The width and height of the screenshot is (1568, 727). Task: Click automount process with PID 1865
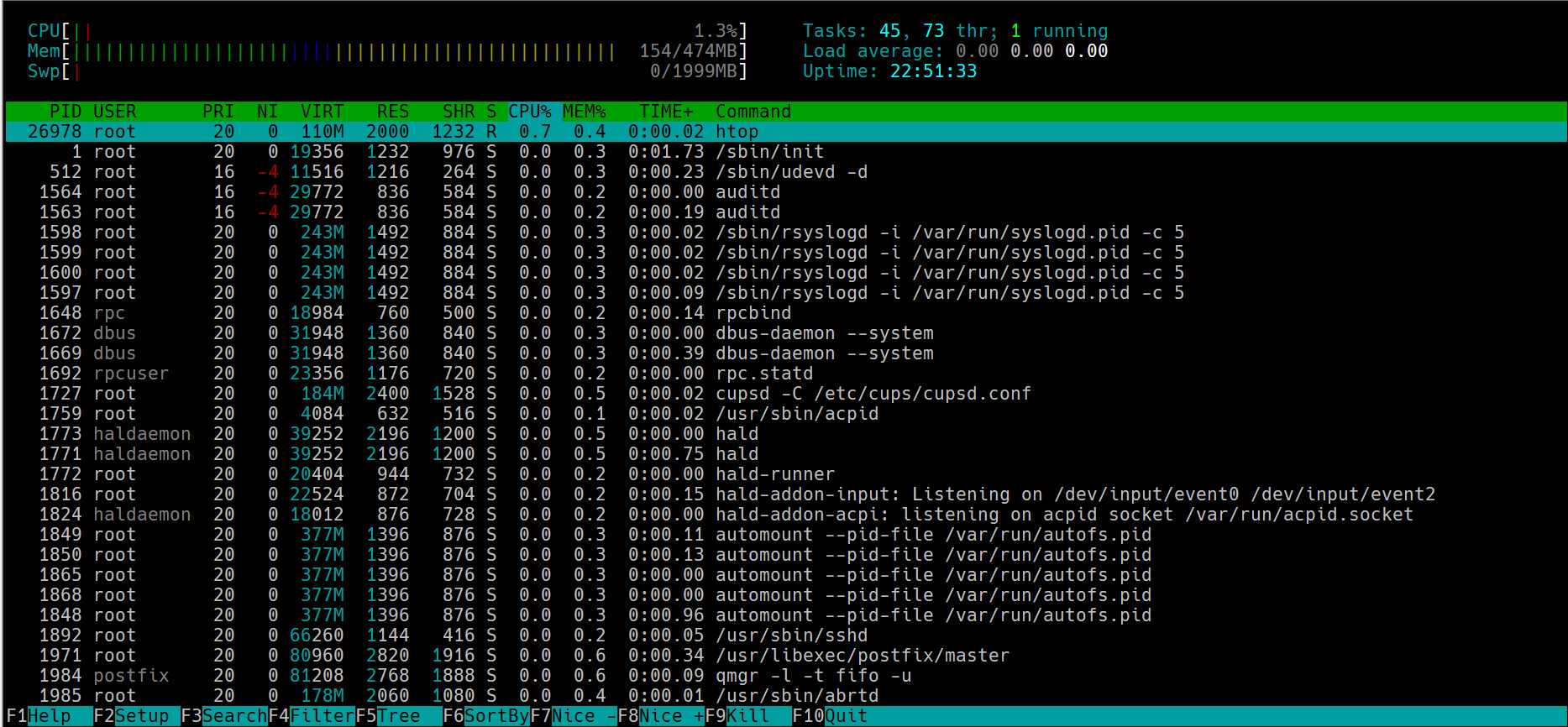(786, 575)
